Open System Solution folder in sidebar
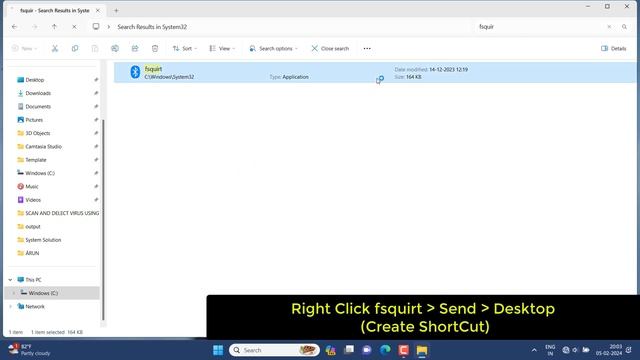 click(x=43, y=240)
